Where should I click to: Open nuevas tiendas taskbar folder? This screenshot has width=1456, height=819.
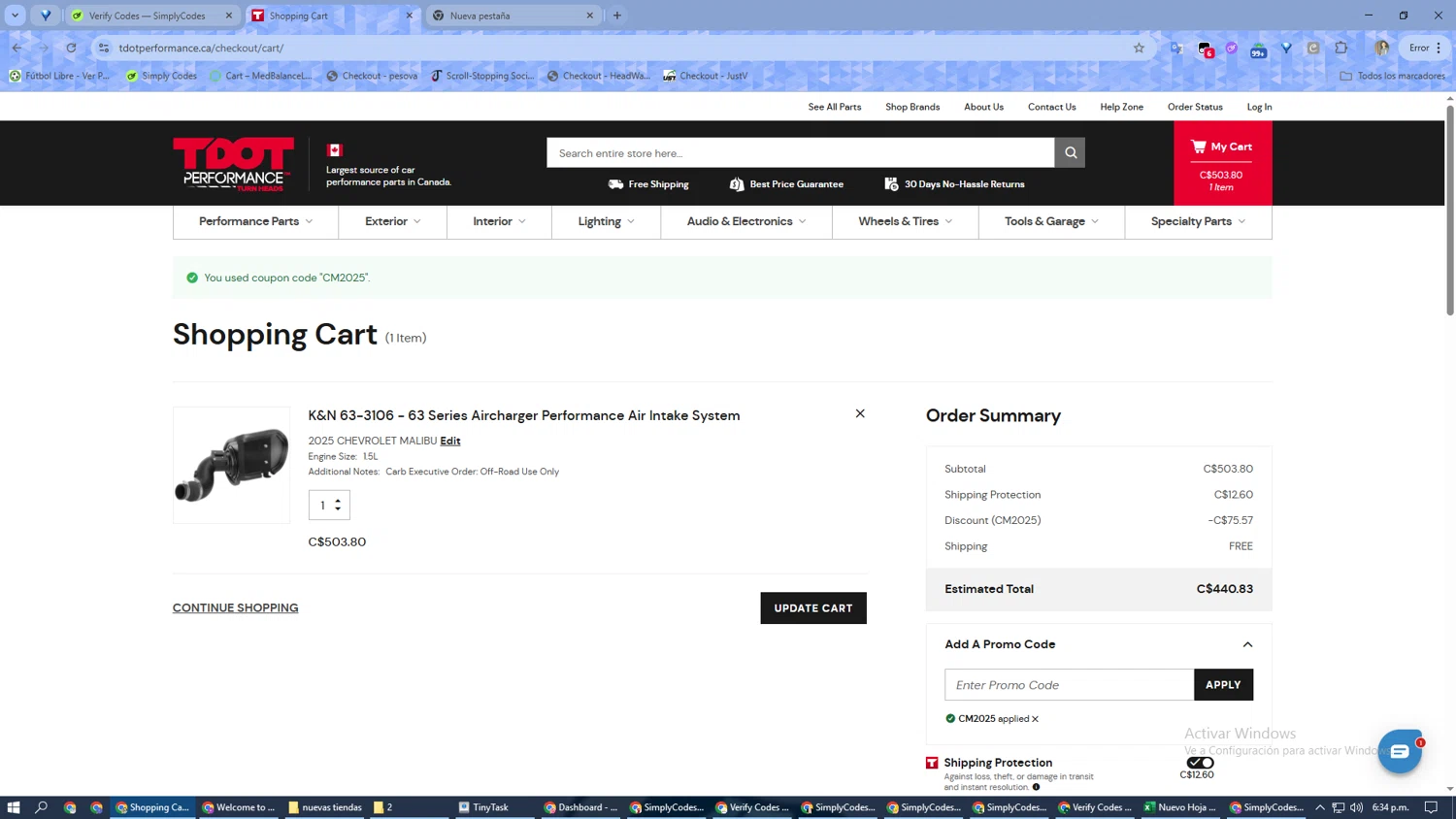(x=325, y=807)
